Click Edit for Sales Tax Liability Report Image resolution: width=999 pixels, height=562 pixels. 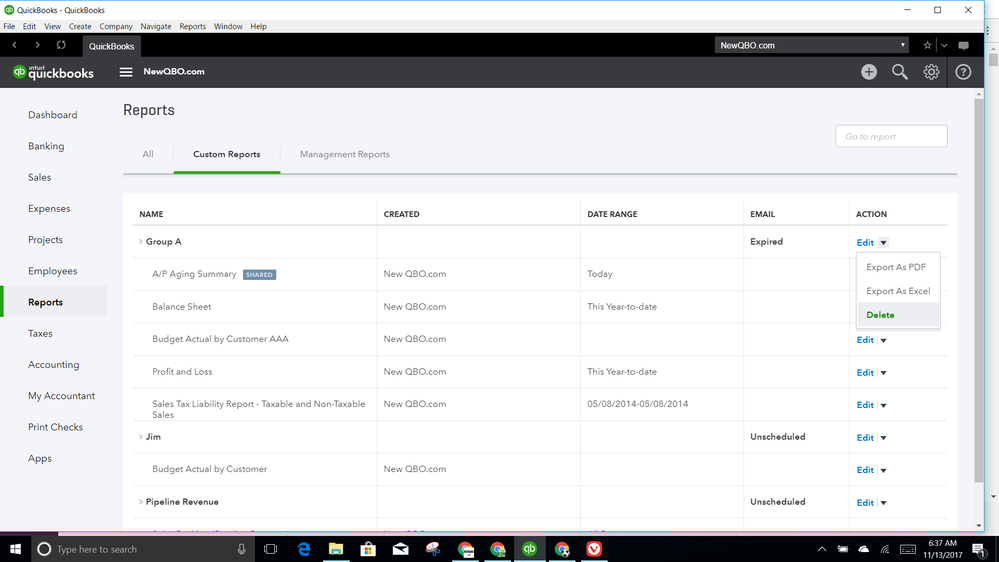(x=865, y=405)
